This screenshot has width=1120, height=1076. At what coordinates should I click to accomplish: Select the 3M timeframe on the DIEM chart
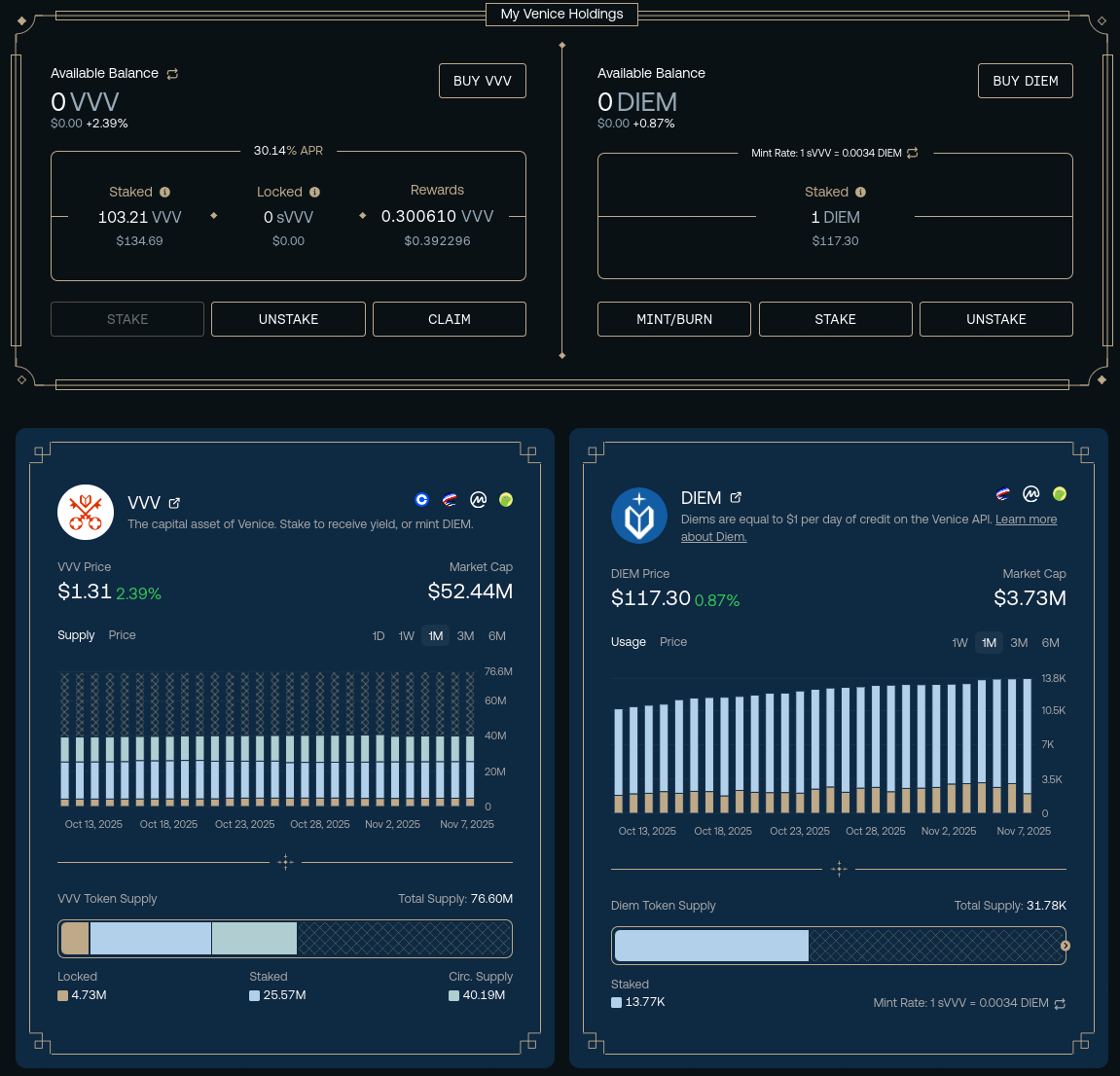[1019, 643]
